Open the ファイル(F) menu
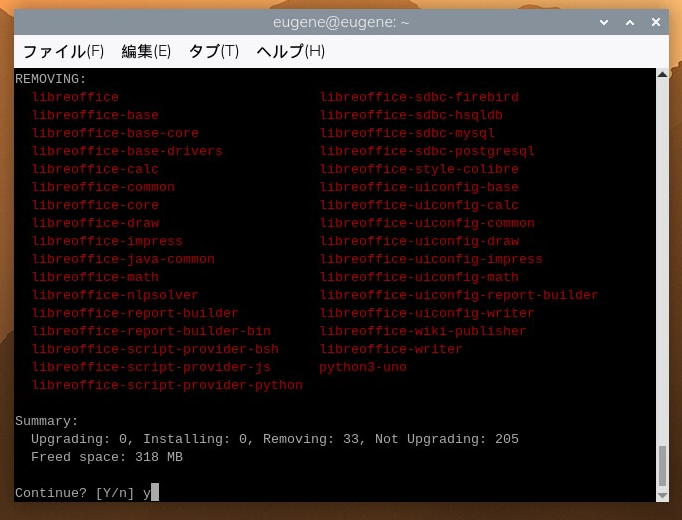Screen dimensions: 682x520 point(64,51)
